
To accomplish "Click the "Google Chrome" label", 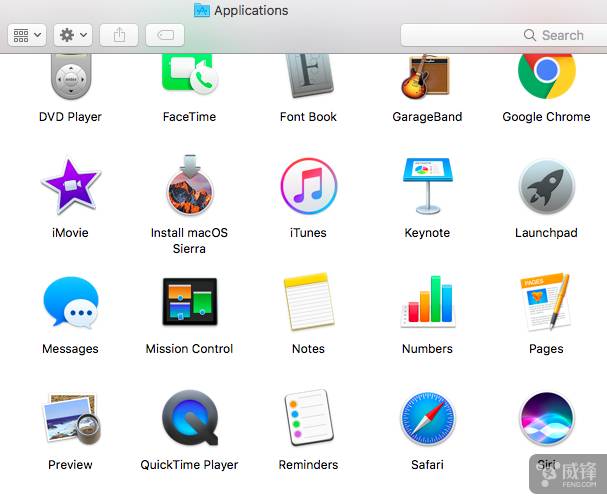I will click(546, 117).
